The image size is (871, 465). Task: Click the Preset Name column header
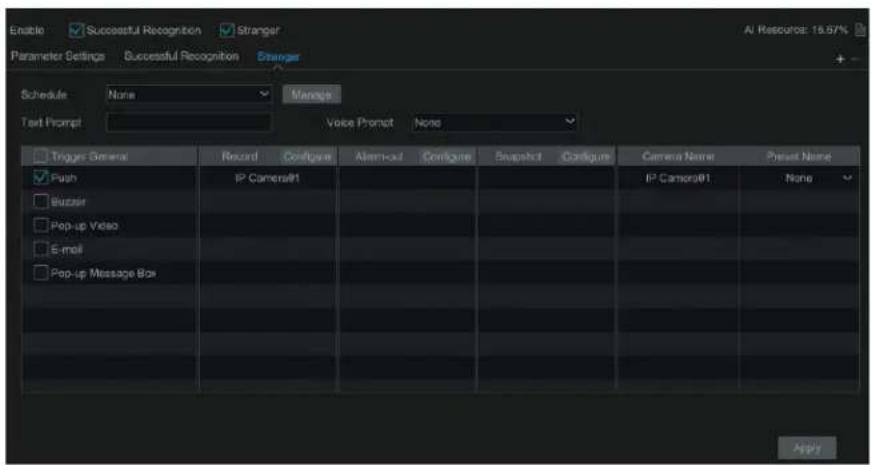point(799,157)
